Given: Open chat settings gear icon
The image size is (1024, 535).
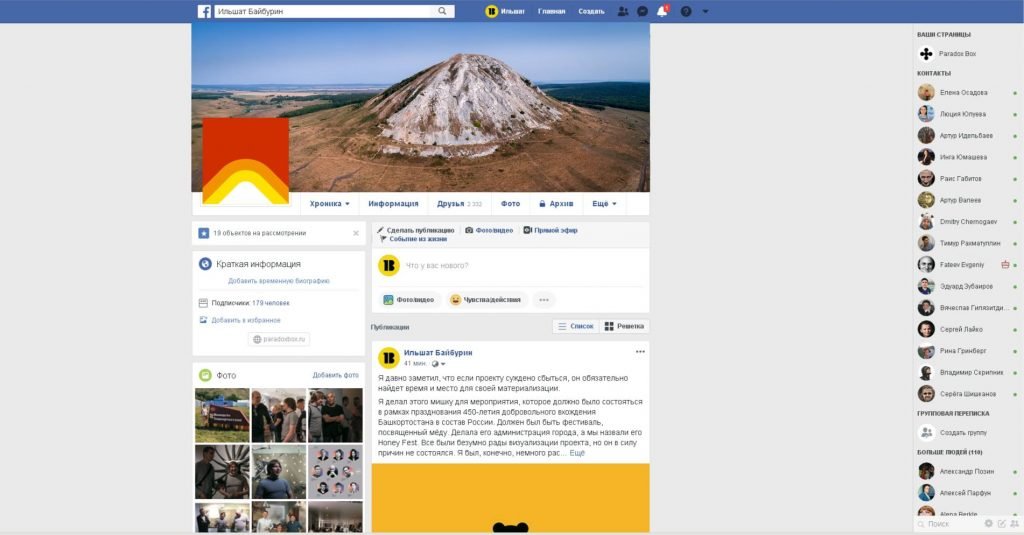Looking at the screenshot, I should tap(988, 523).
